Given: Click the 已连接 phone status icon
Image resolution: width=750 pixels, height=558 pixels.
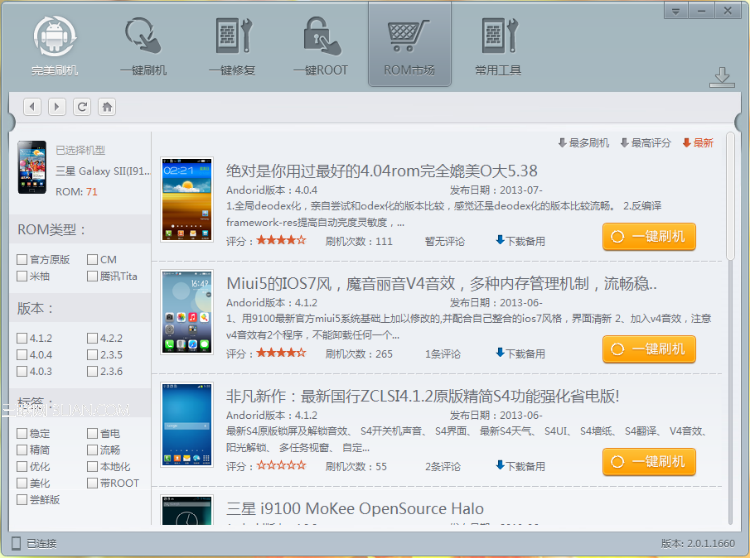Looking at the screenshot, I should click(x=16, y=543).
